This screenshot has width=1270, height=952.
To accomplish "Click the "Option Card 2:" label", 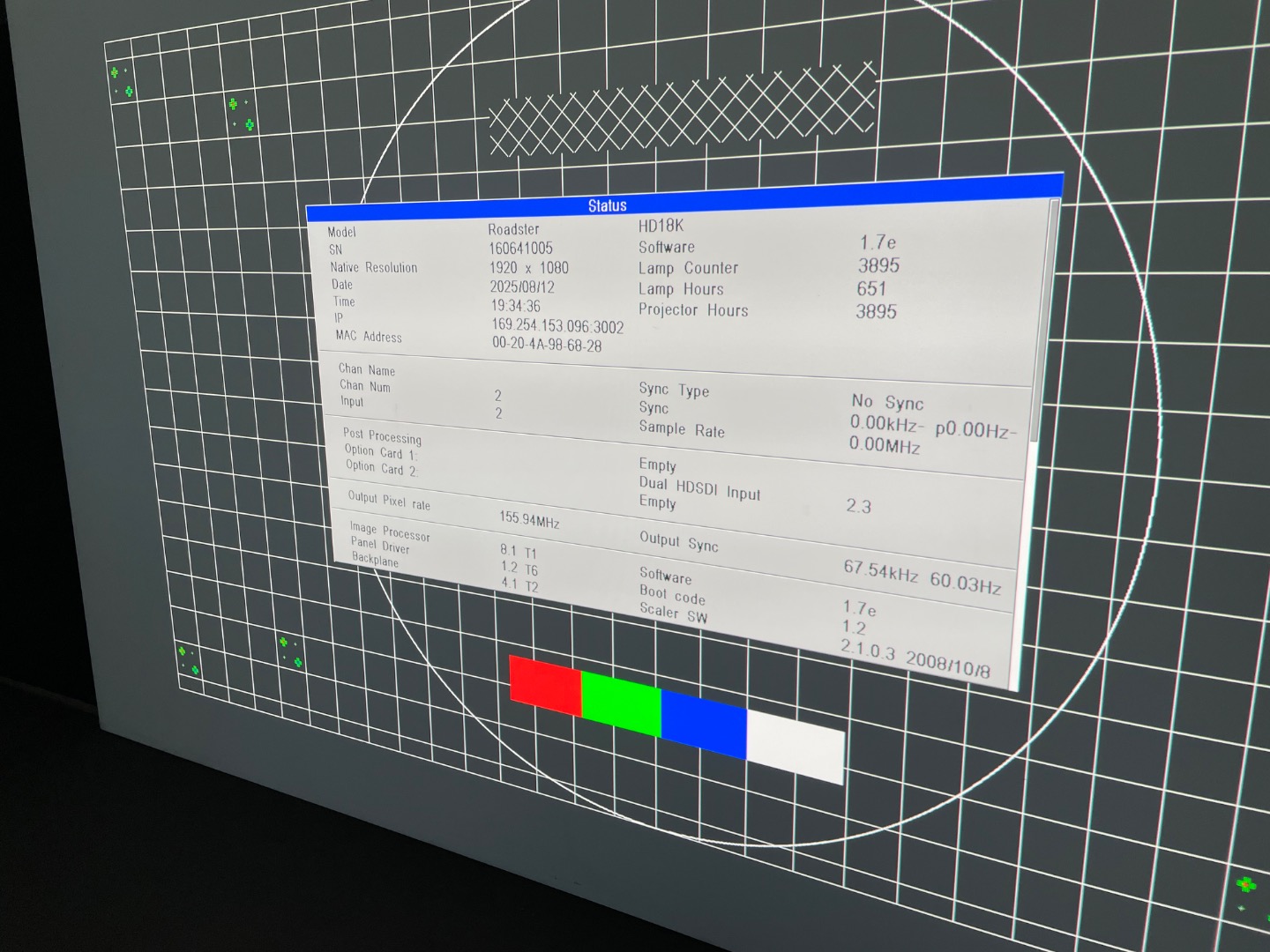I will pos(380,468).
